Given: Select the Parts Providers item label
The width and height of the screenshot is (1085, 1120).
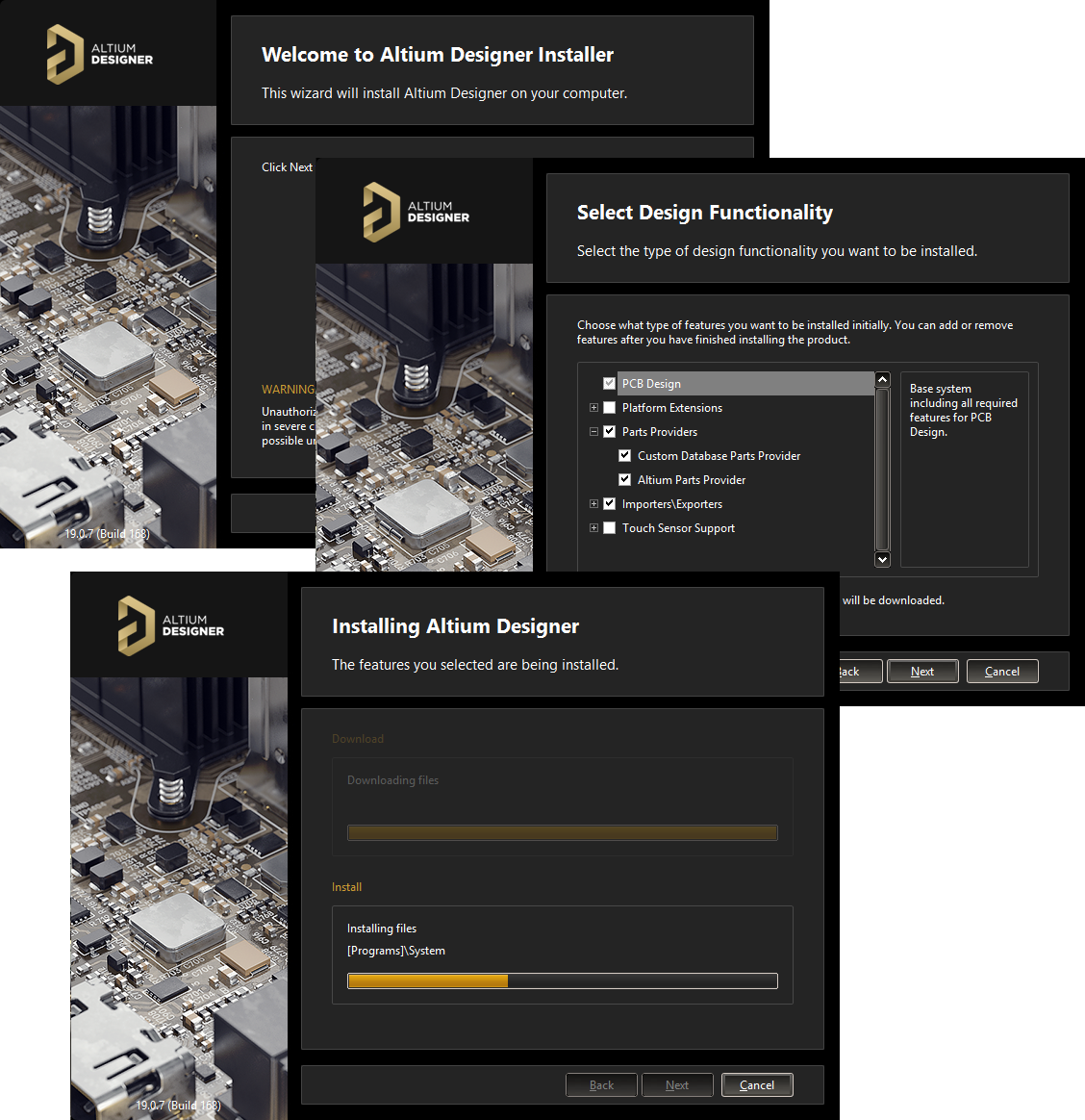Looking at the screenshot, I should click(659, 432).
